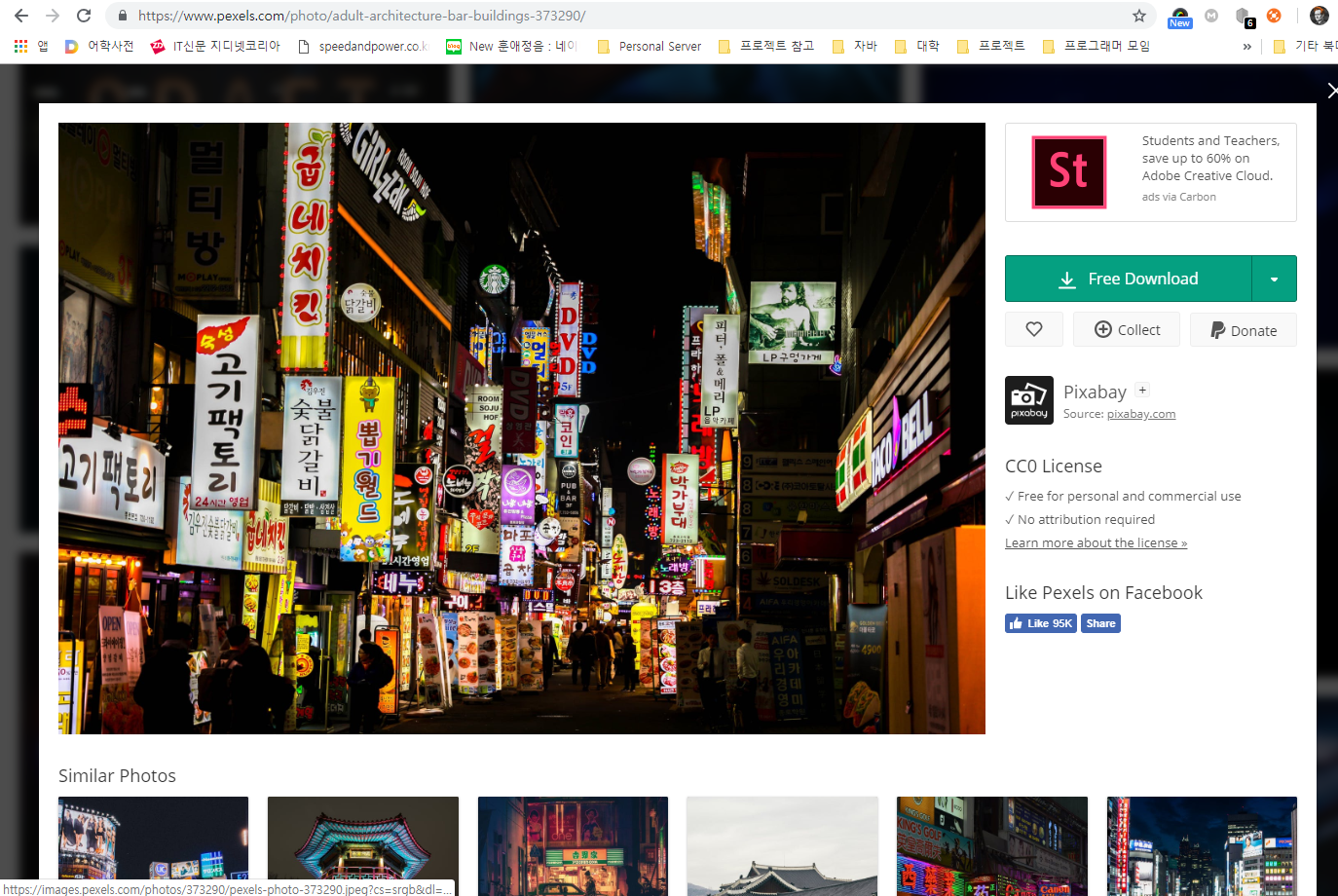Click the Facebook Share button

tap(1100, 623)
